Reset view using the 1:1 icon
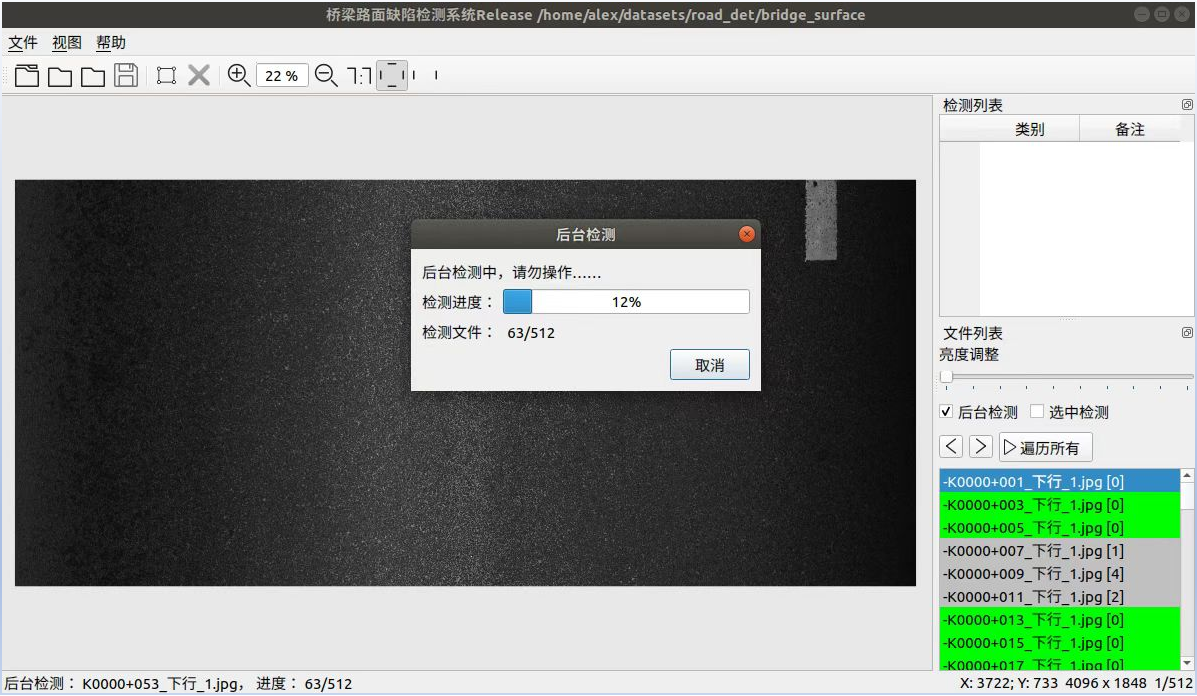Image resolution: width=1197 pixels, height=696 pixels. point(359,75)
